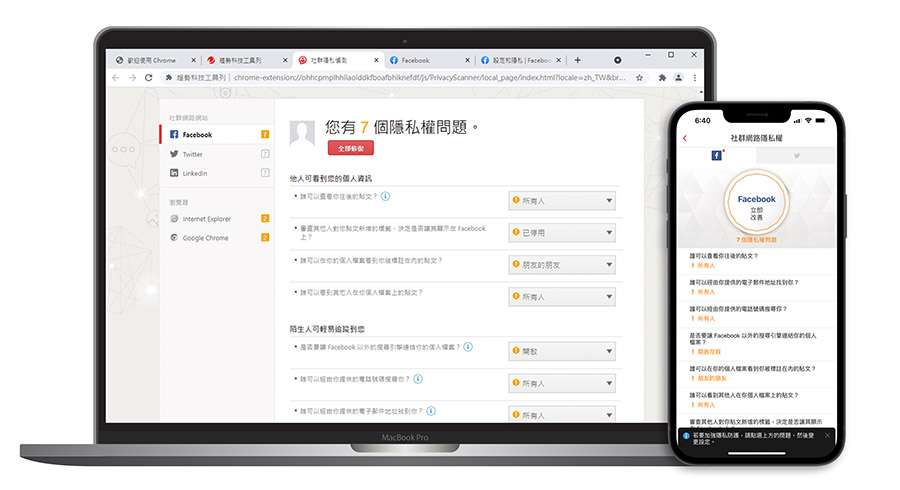900x490 pixels.
Task: Click the Google Chrome badge showing 2
Action: click(265, 238)
